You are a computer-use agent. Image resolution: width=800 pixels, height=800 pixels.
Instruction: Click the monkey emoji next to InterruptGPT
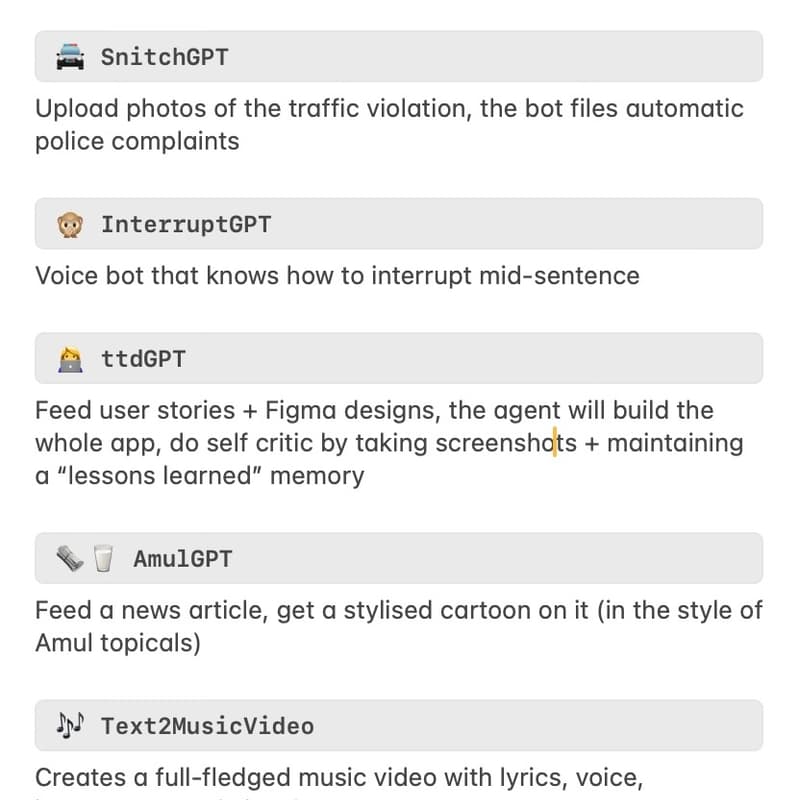point(70,224)
